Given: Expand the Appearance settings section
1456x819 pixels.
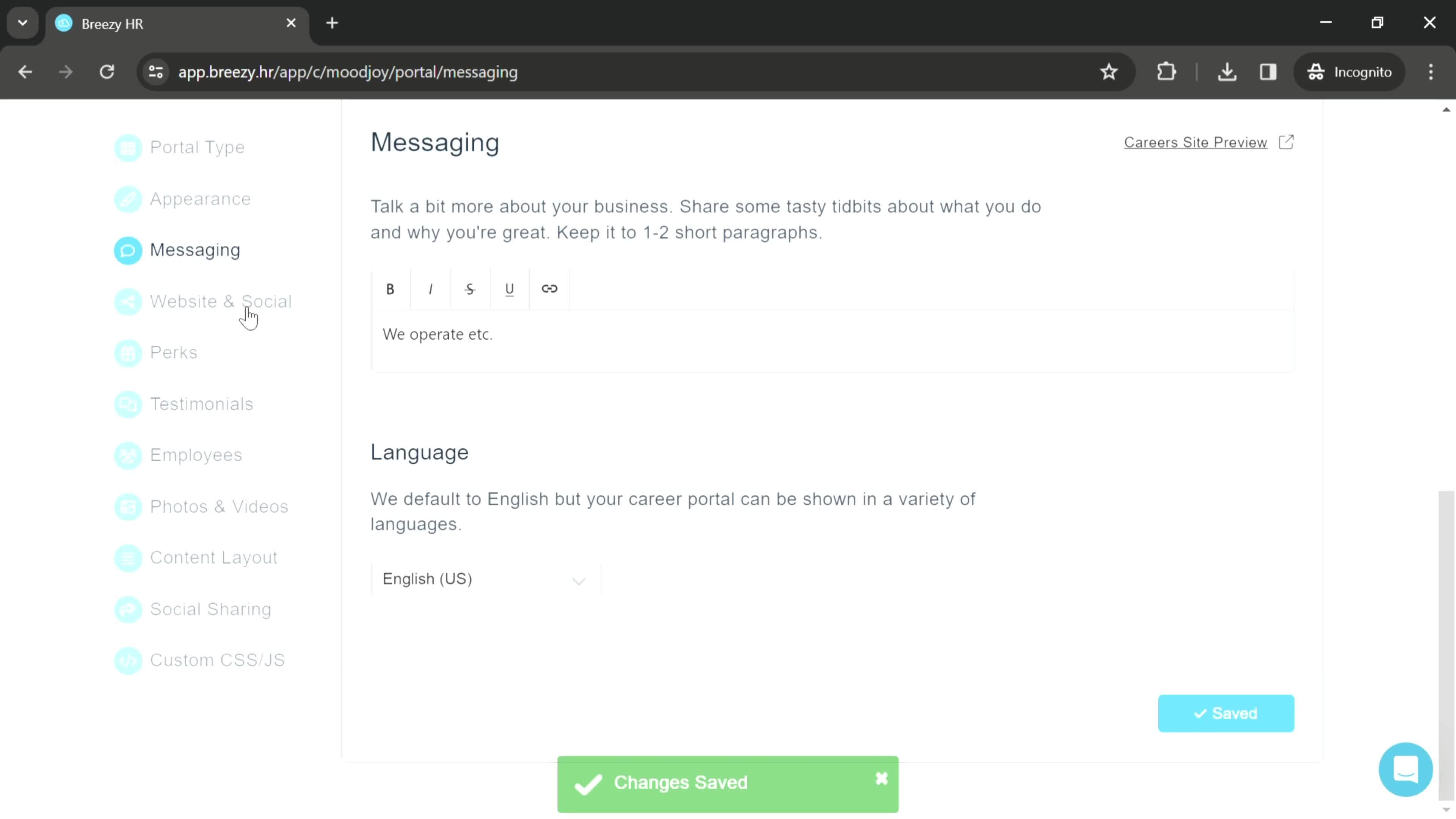Looking at the screenshot, I should tap(200, 198).
